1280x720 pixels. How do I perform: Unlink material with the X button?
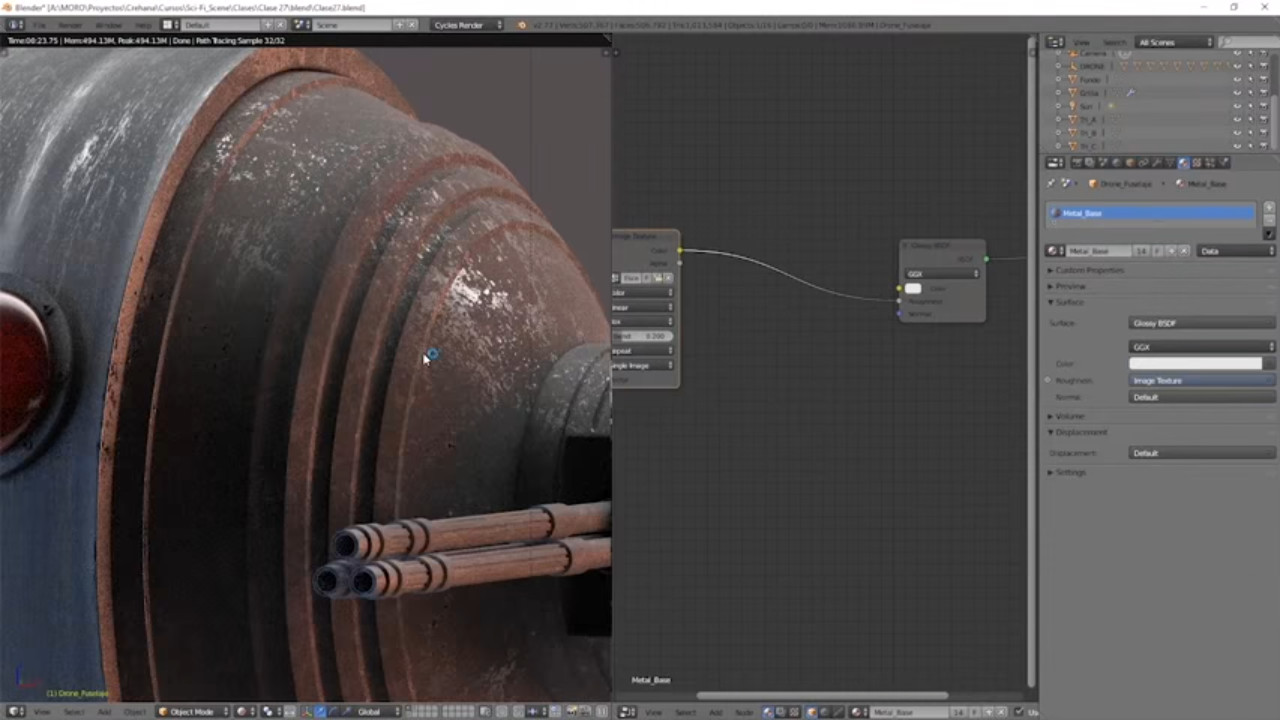click(1184, 251)
